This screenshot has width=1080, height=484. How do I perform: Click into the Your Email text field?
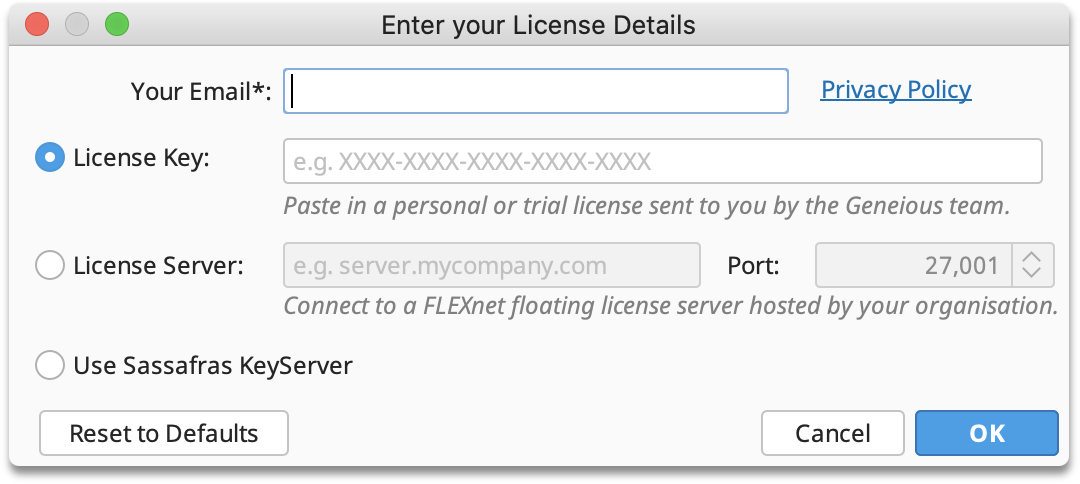point(535,91)
